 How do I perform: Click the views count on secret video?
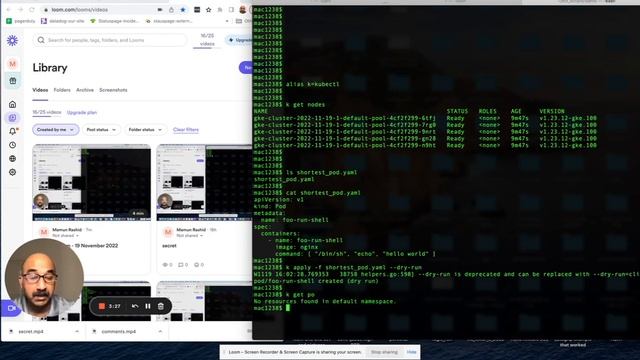pyautogui.click(x=167, y=265)
